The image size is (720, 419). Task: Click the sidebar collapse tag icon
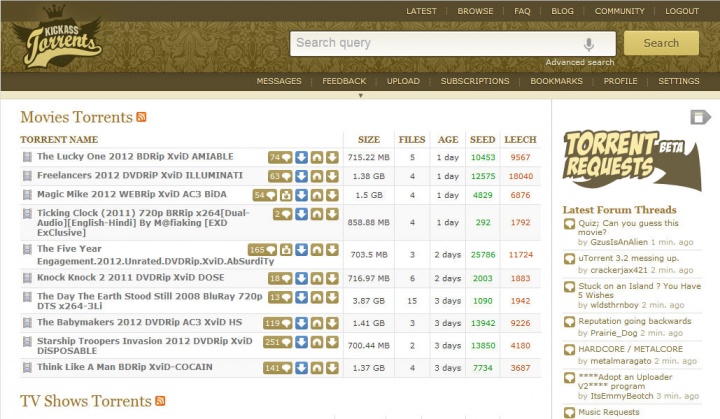click(700, 117)
